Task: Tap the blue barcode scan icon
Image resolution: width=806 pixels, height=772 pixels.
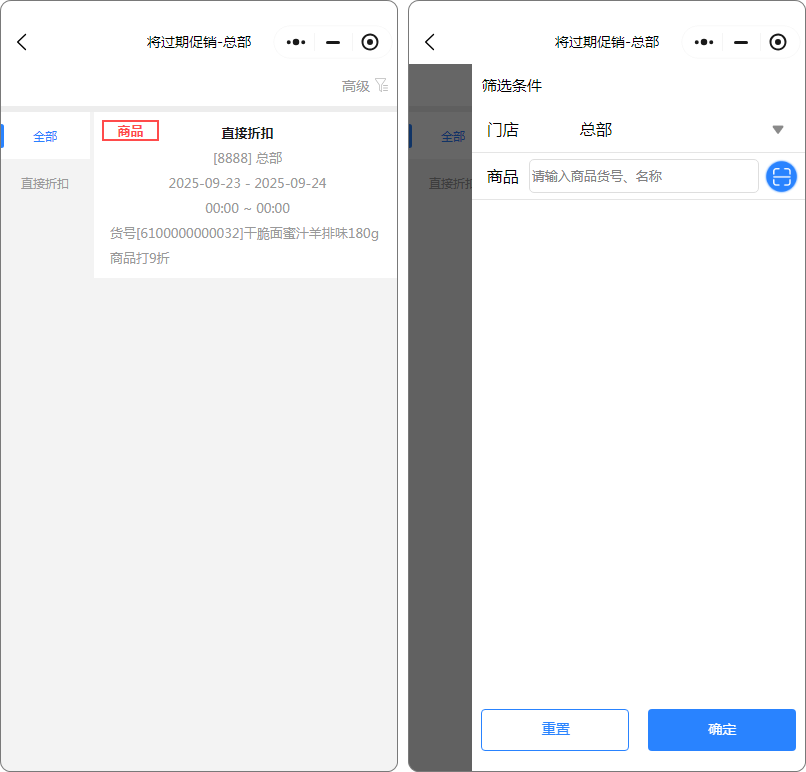Action: coord(781,176)
